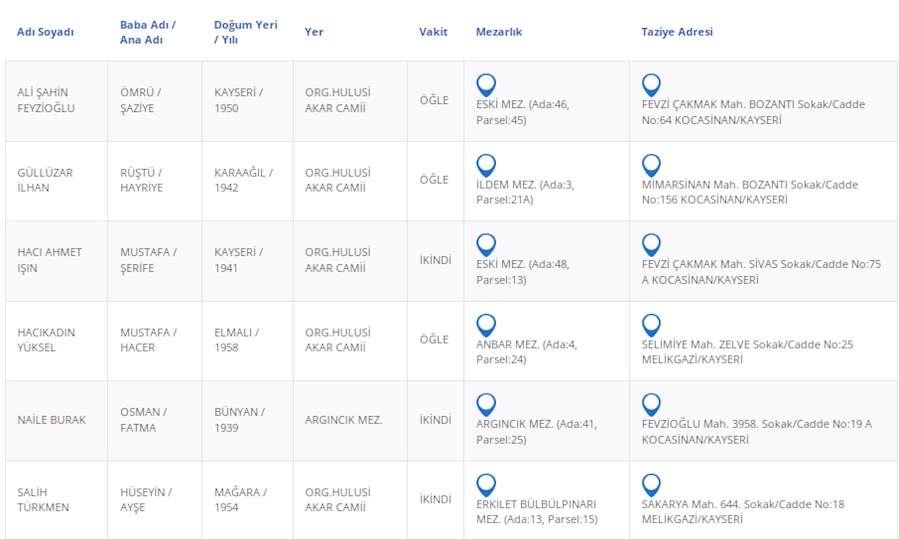Open map pin for Selimiye Zelve address
Screen dimensions: 899x539
tap(651, 325)
